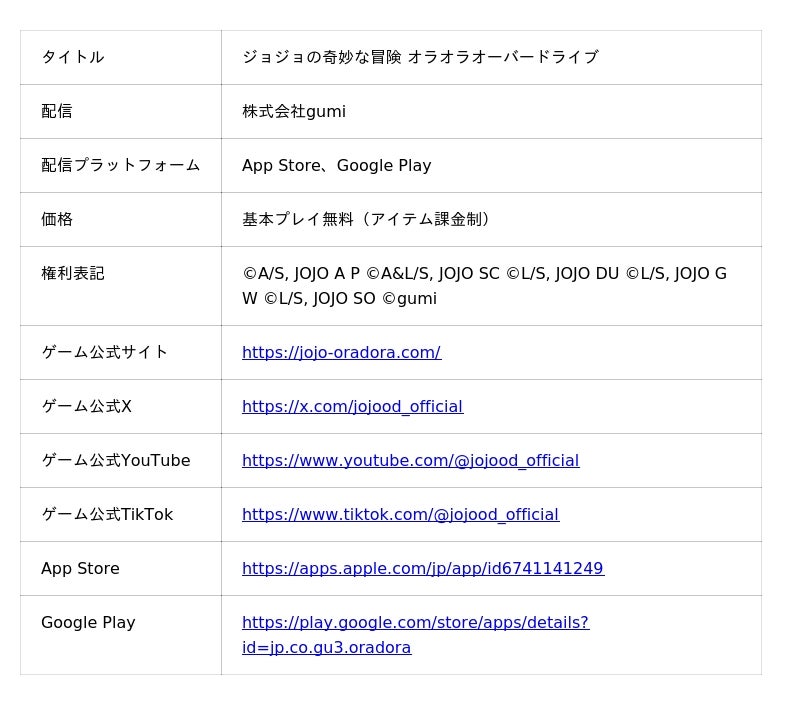Select the 株式会社gumi cell text
The height and width of the screenshot is (705, 800).
click(x=294, y=111)
